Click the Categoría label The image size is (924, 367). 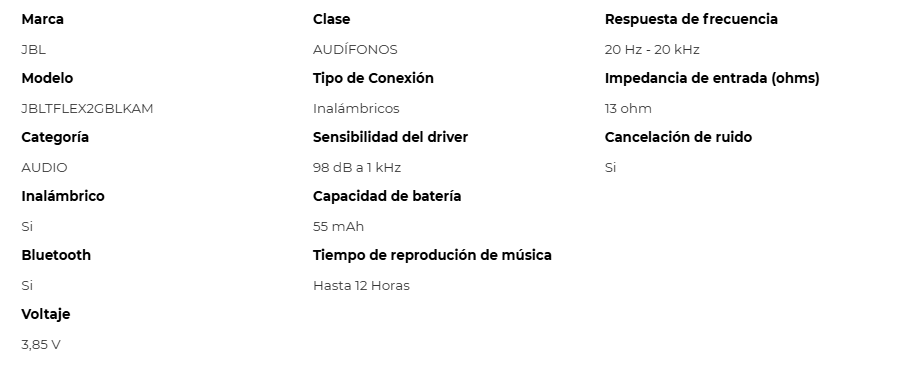tap(55, 137)
